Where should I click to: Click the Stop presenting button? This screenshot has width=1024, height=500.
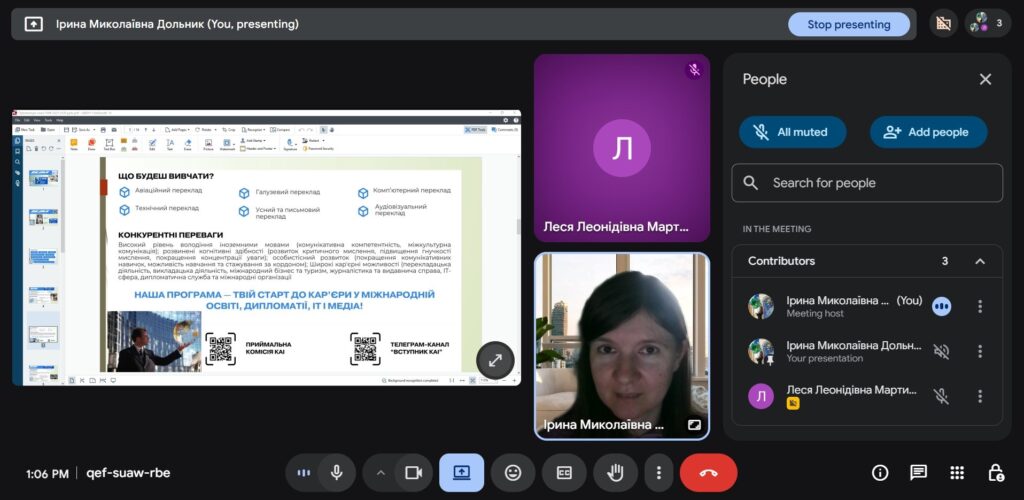coord(848,24)
